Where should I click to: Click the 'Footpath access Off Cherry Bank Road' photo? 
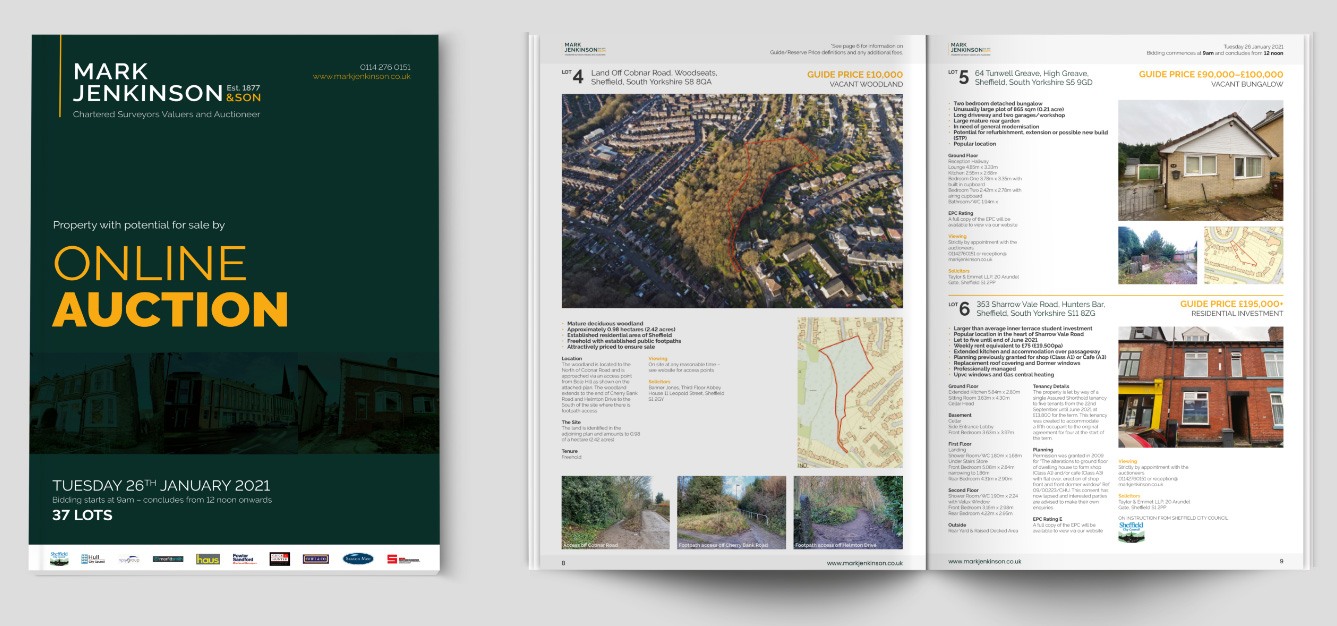click(x=732, y=512)
